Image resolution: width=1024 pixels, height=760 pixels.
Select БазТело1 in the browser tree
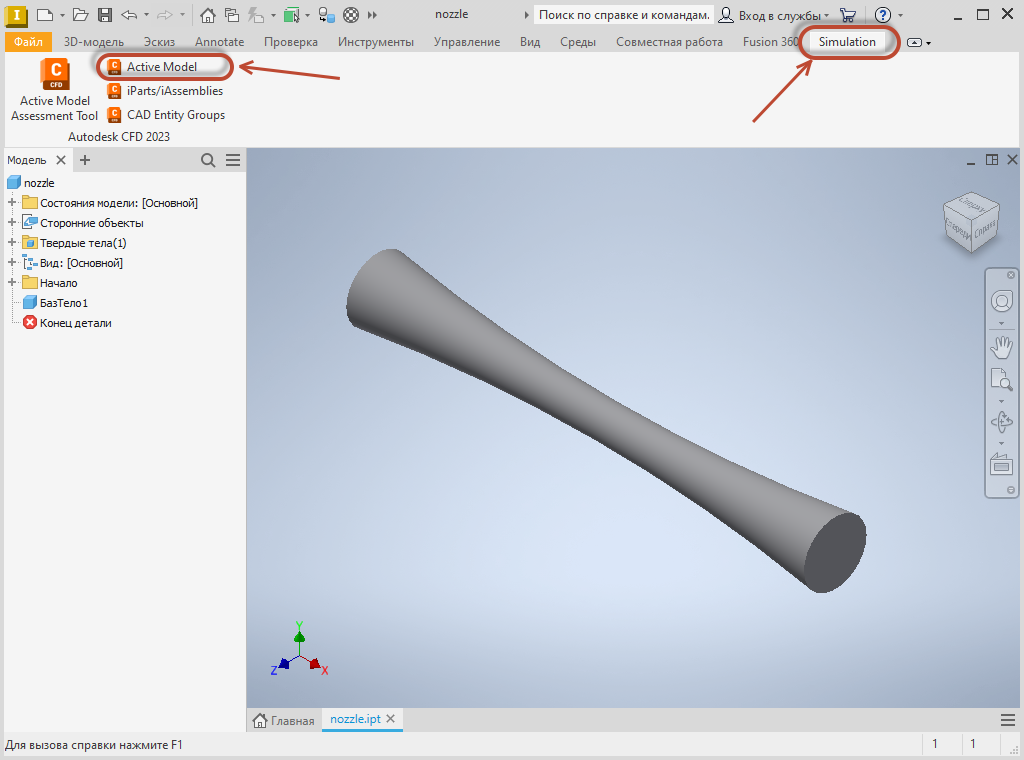pyautogui.click(x=56, y=303)
